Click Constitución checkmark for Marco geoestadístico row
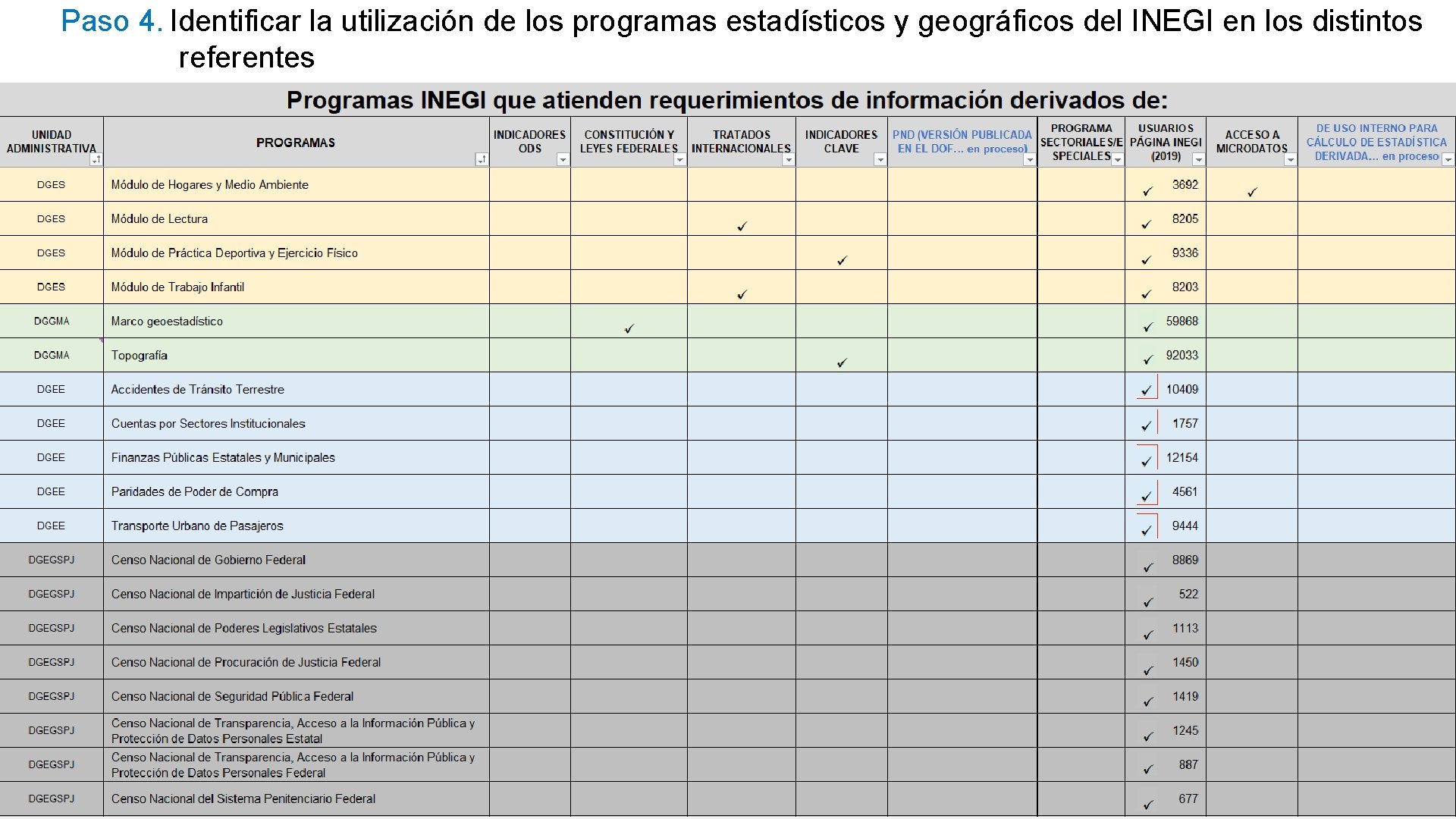The height and width of the screenshot is (819, 1456). click(x=629, y=328)
